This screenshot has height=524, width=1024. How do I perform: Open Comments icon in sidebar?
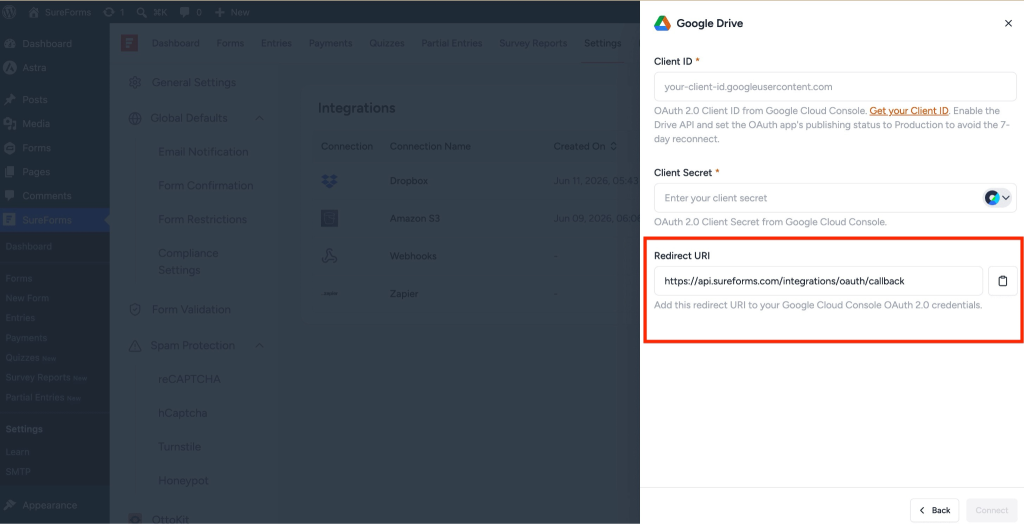tap(10, 195)
